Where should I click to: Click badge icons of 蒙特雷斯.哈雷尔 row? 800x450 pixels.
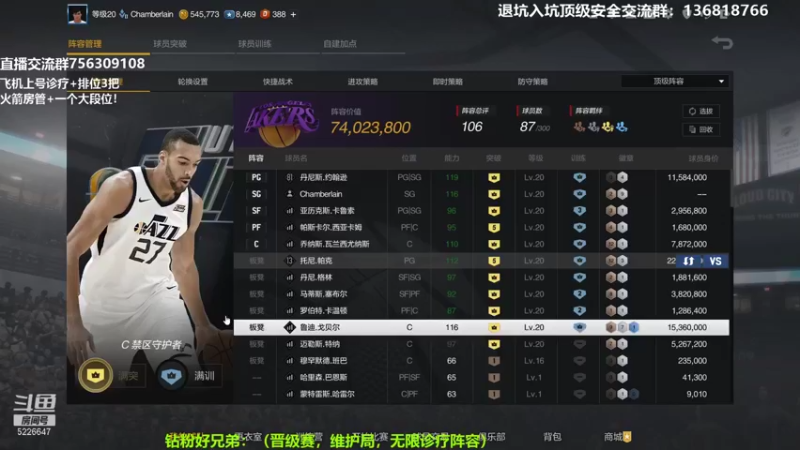pos(622,394)
